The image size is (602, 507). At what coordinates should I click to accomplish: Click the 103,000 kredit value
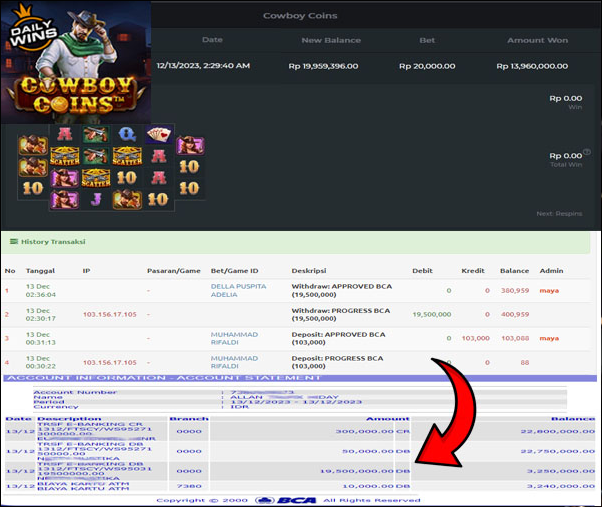[x=476, y=338]
